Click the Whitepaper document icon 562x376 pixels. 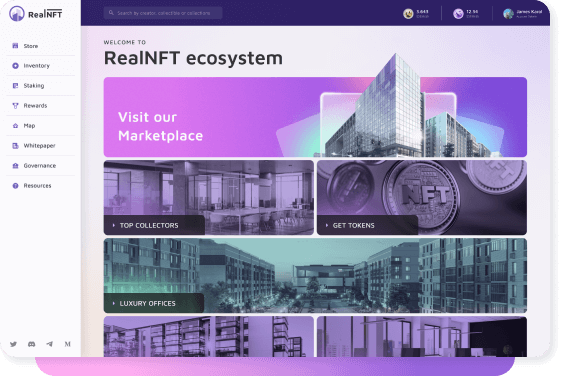(x=15, y=146)
